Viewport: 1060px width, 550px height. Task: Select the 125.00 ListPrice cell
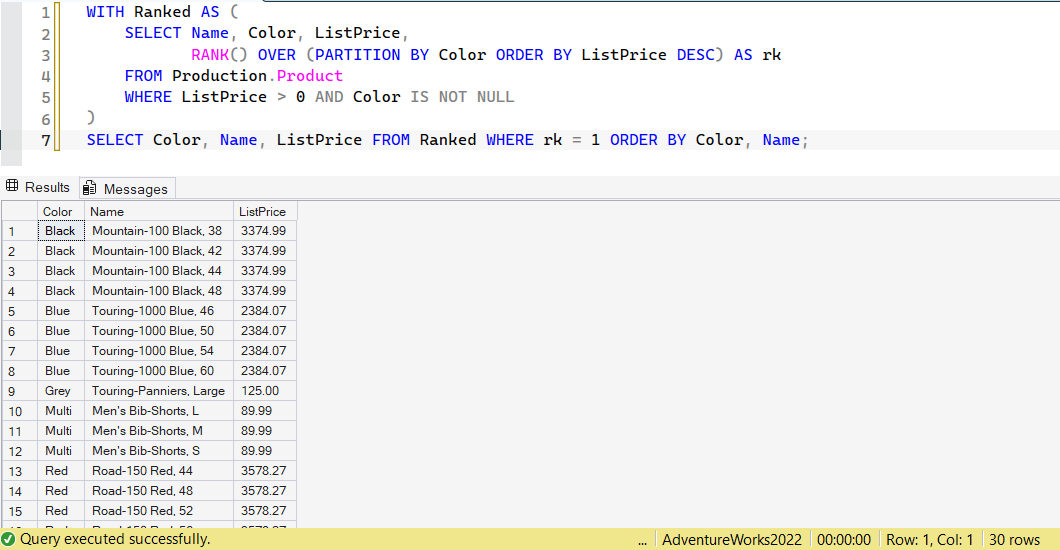265,391
